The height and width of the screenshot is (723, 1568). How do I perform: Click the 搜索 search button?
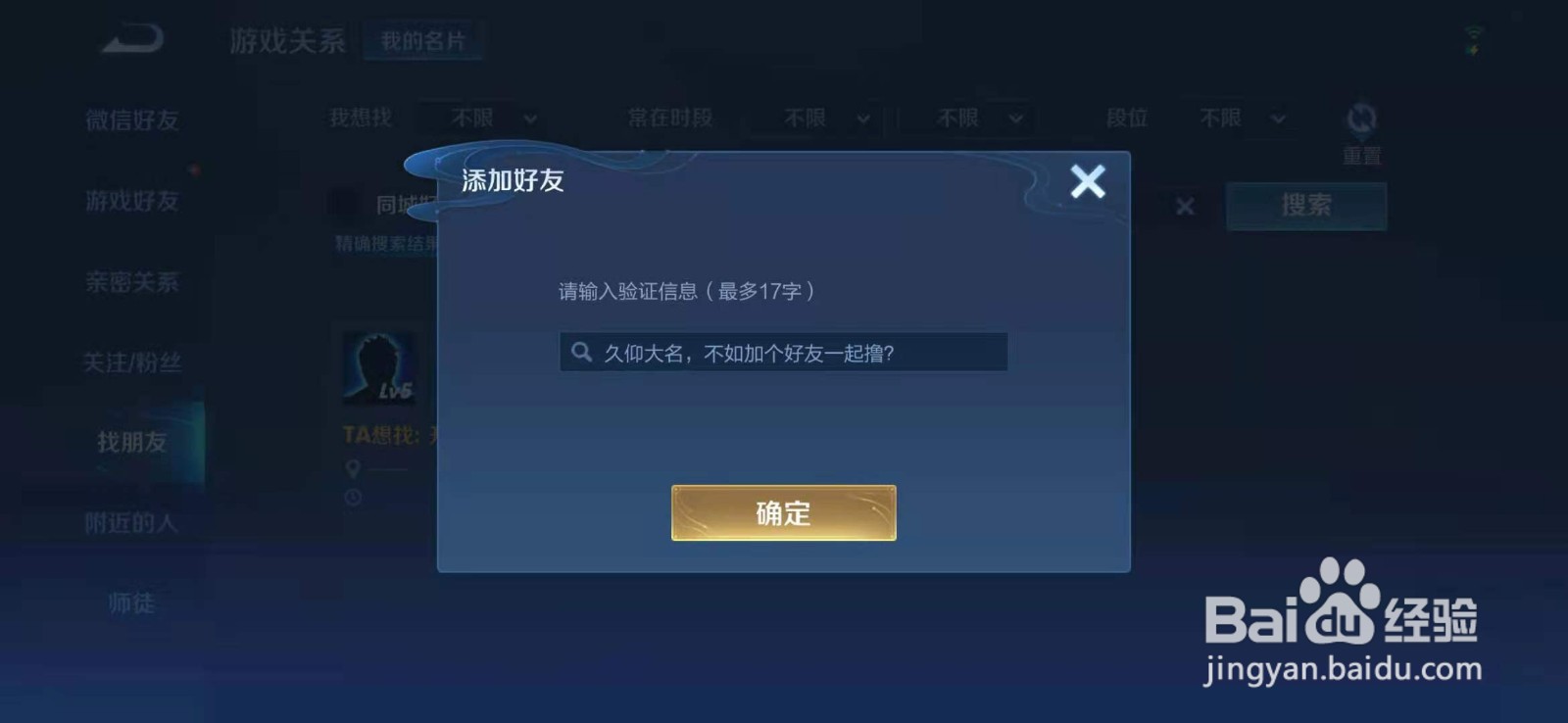pos(1306,206)
